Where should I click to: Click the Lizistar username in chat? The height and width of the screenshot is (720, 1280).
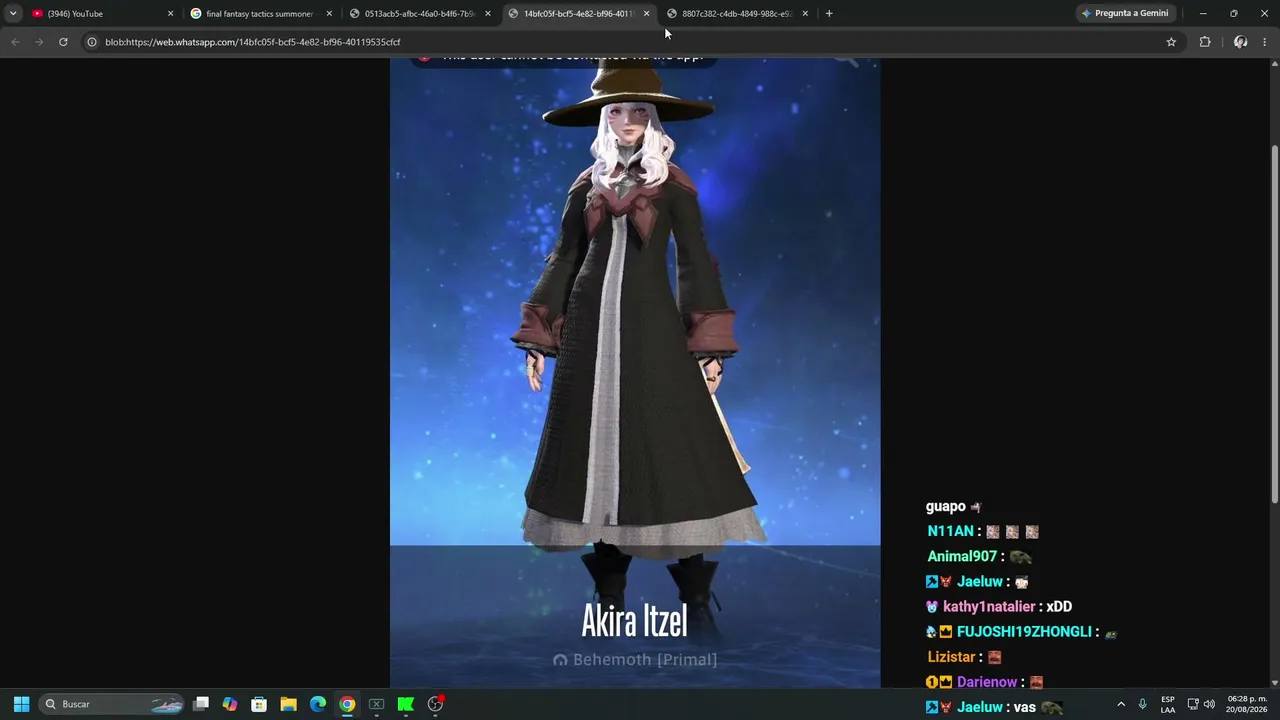(951, 657)
